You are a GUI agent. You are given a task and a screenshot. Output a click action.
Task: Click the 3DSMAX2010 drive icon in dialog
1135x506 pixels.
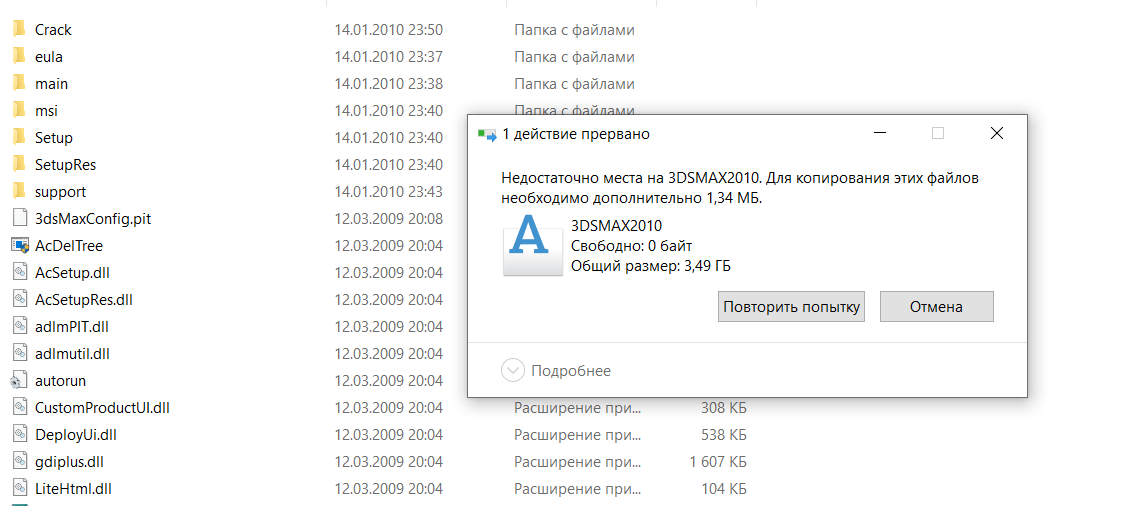tap(529, 247)
